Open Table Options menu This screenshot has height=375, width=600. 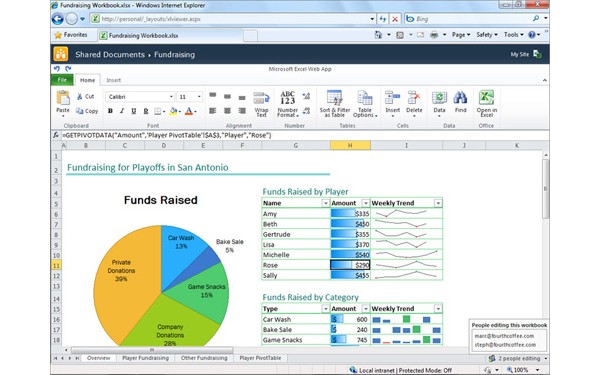point(365,104)
